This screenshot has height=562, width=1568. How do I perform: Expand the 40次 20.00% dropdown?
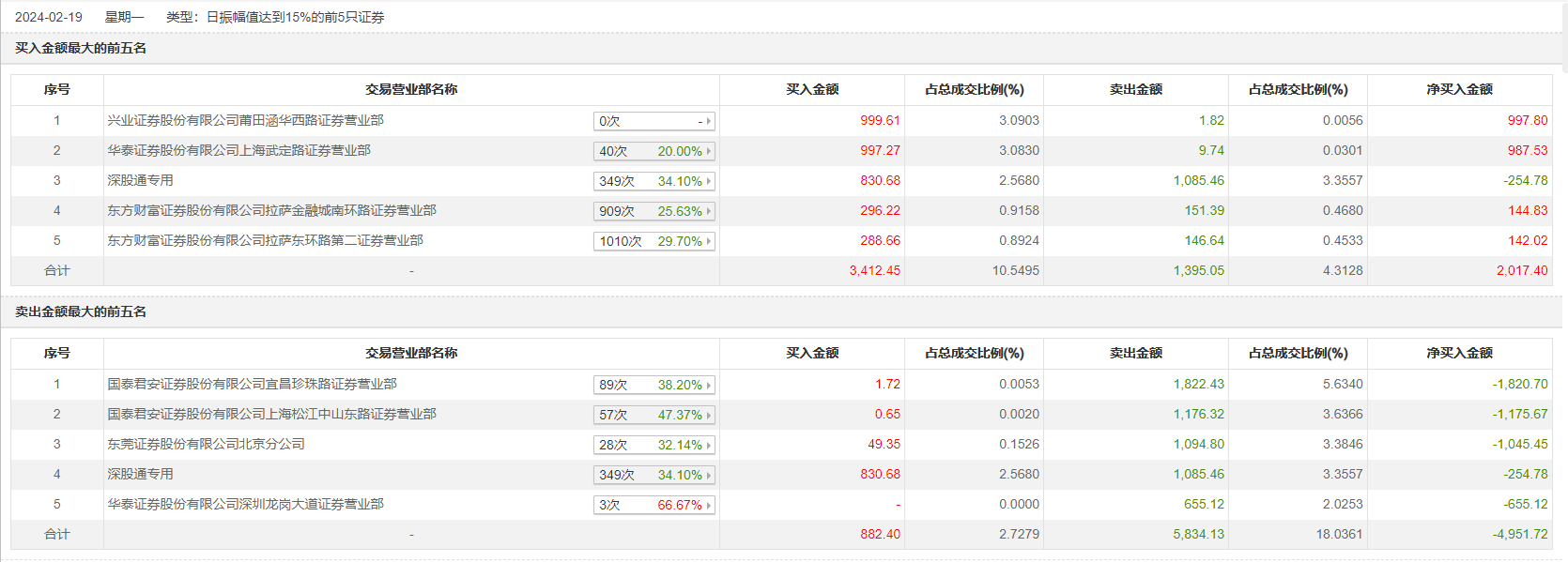click(x=654, y=151)
